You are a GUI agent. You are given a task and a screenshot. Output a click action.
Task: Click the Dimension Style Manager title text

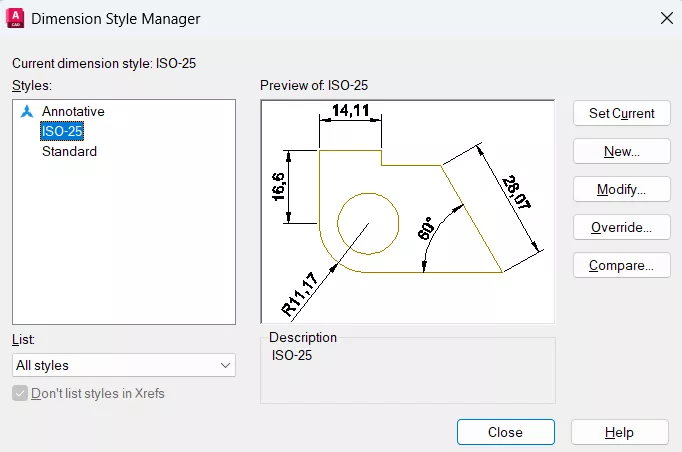pos(115,18)
